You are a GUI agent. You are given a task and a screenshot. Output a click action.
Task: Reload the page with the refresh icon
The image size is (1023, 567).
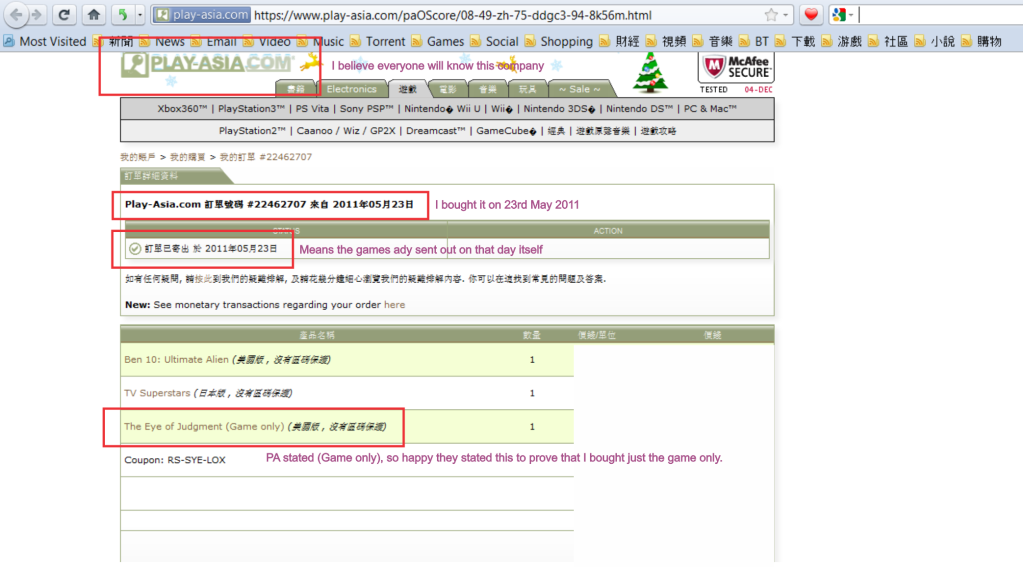coord(63,15)
